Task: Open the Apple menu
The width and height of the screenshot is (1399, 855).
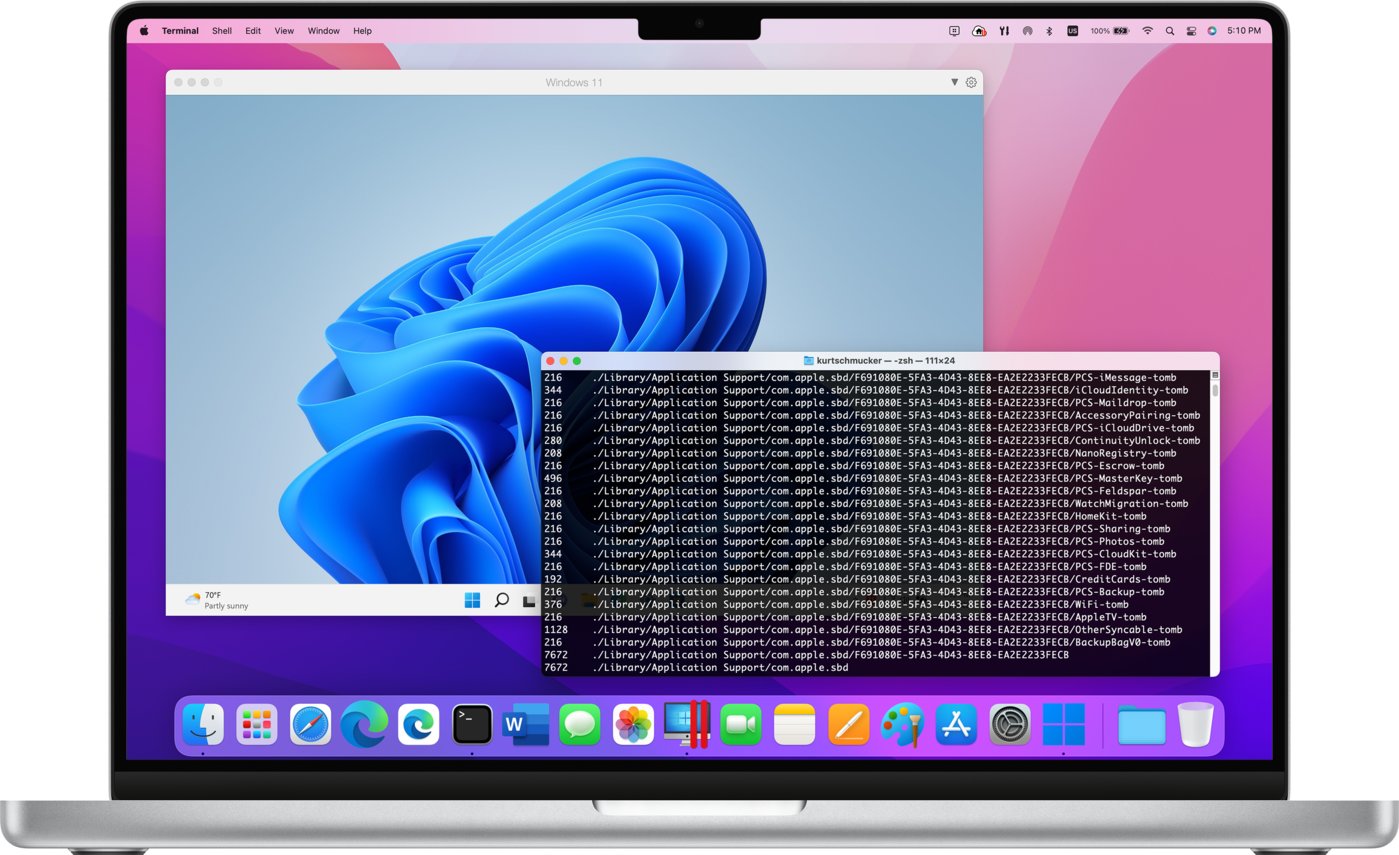Action: [143, 31]
